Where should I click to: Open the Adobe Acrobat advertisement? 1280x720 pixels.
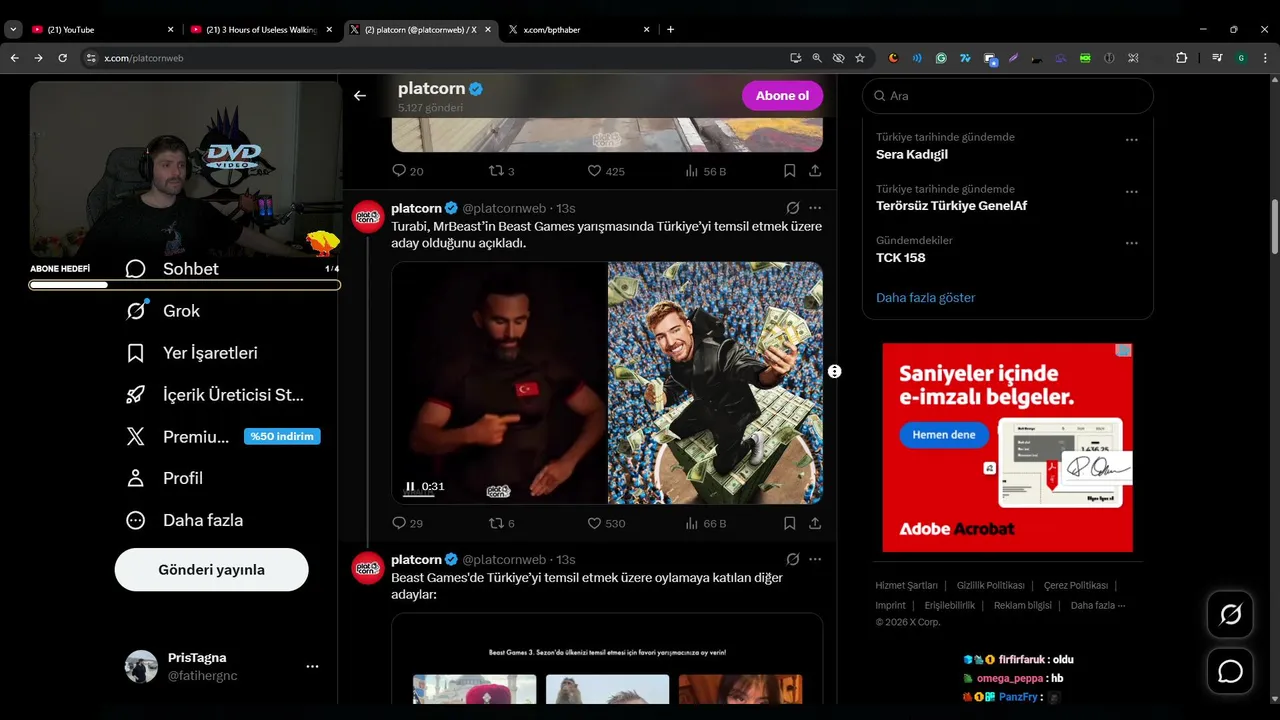1007,447
